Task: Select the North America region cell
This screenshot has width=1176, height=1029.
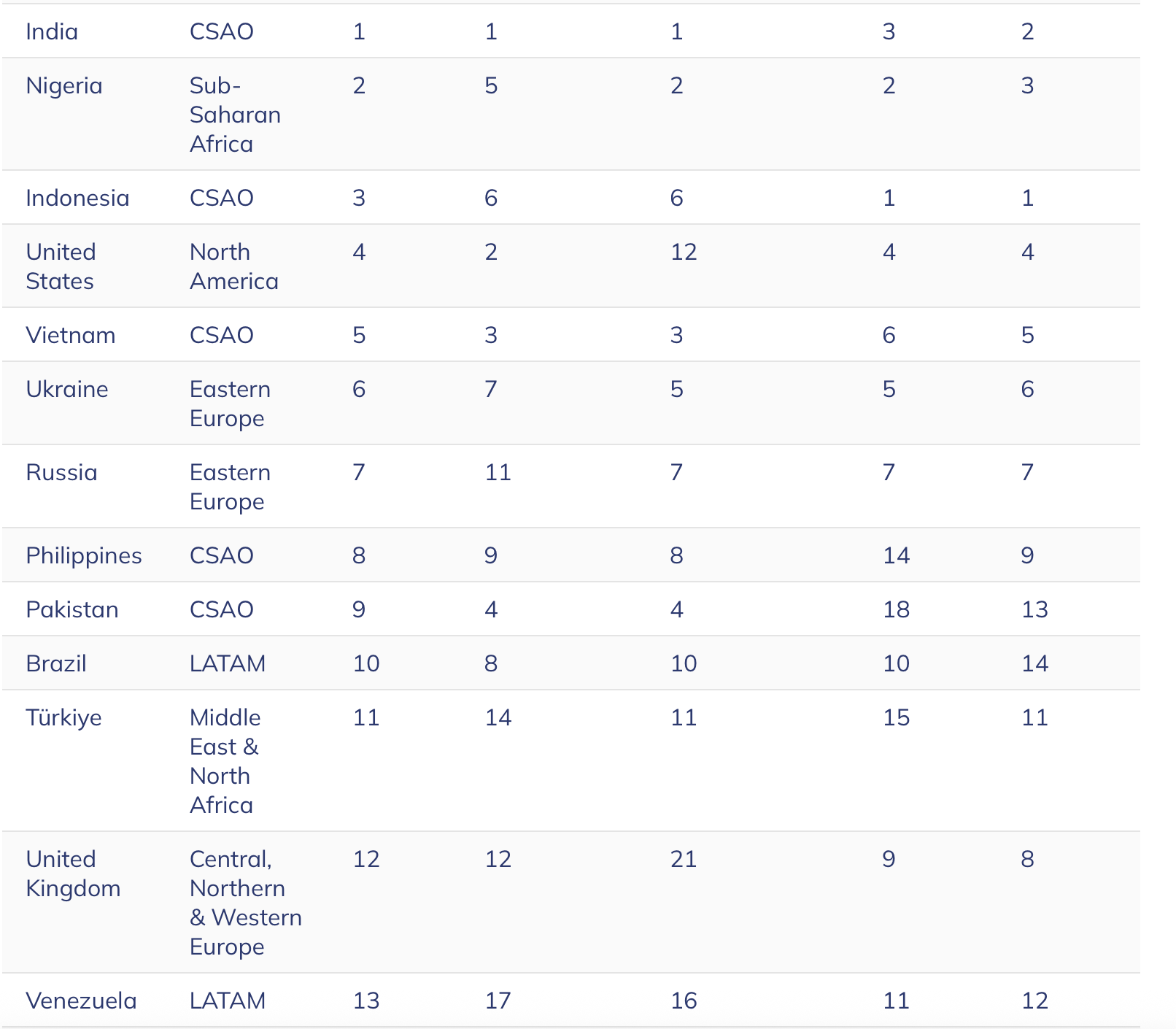Action: 234,266
